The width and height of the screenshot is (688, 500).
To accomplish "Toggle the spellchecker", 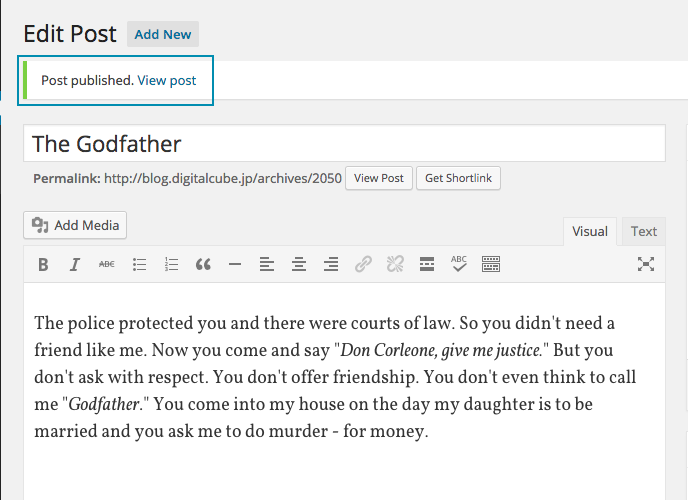I will click(x=459, y=265).
